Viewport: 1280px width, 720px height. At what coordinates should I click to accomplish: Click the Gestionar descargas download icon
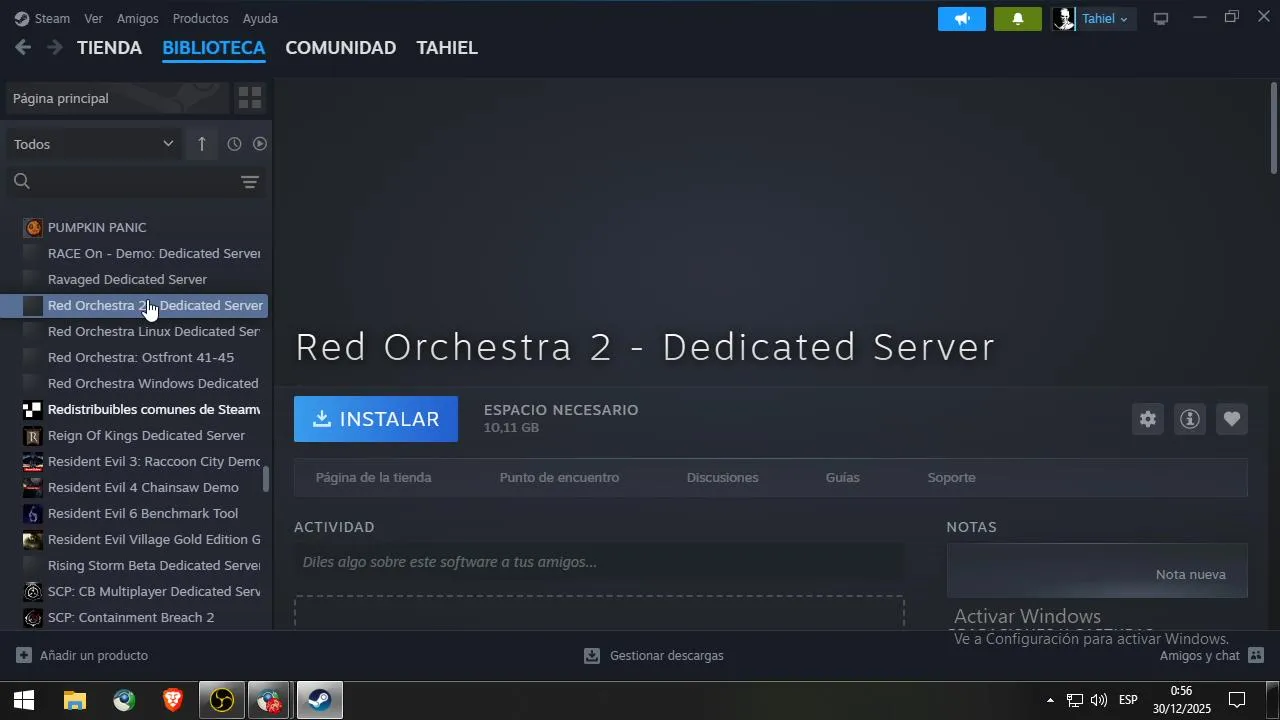(592, 656)
